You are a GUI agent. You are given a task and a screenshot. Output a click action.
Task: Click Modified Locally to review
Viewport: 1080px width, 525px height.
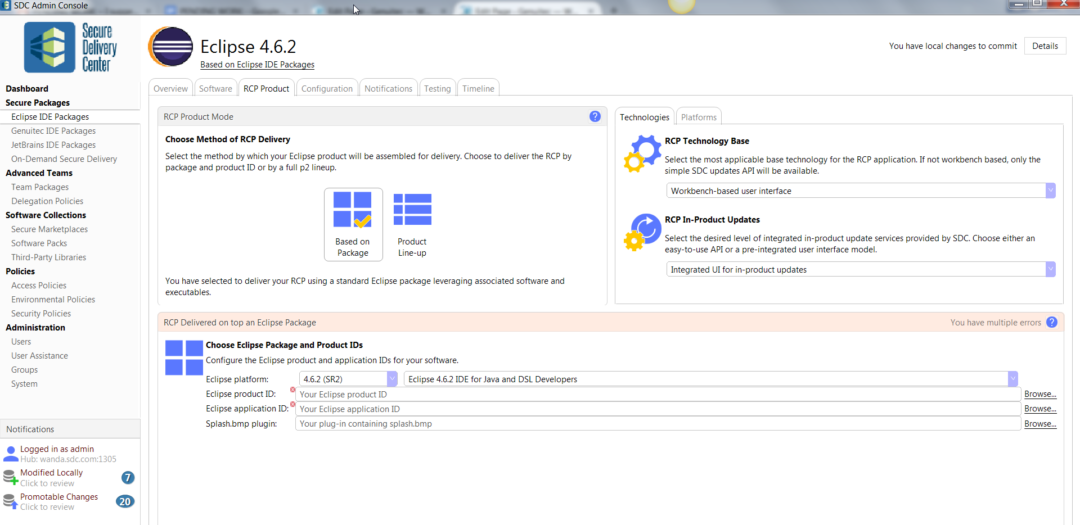click(x=51, y=477)
